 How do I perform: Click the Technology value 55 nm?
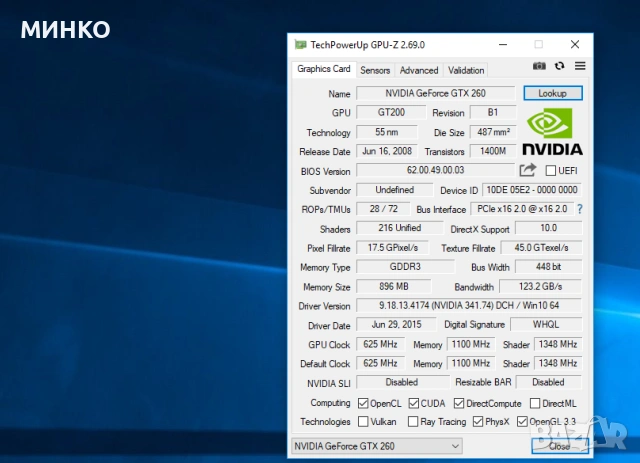pyautogui.click(x=387, y=132)
